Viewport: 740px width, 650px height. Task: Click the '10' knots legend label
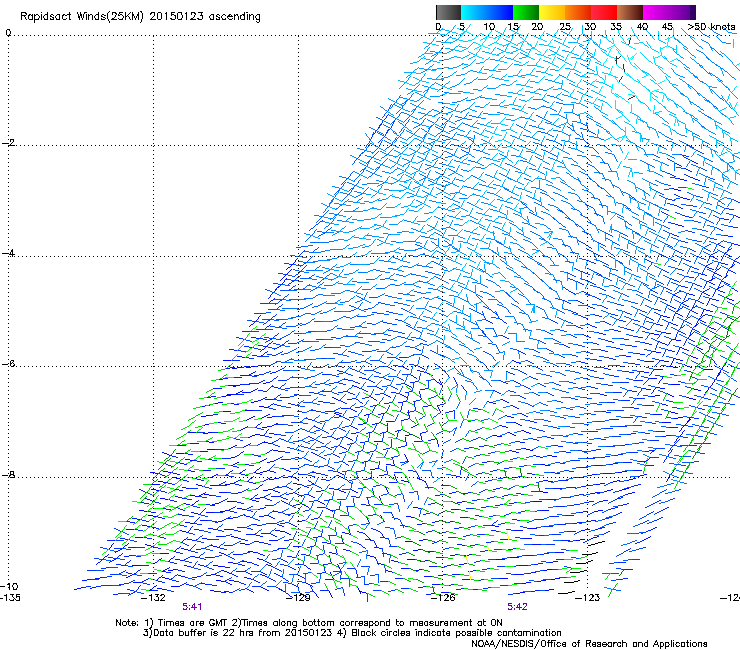(489, 27)
